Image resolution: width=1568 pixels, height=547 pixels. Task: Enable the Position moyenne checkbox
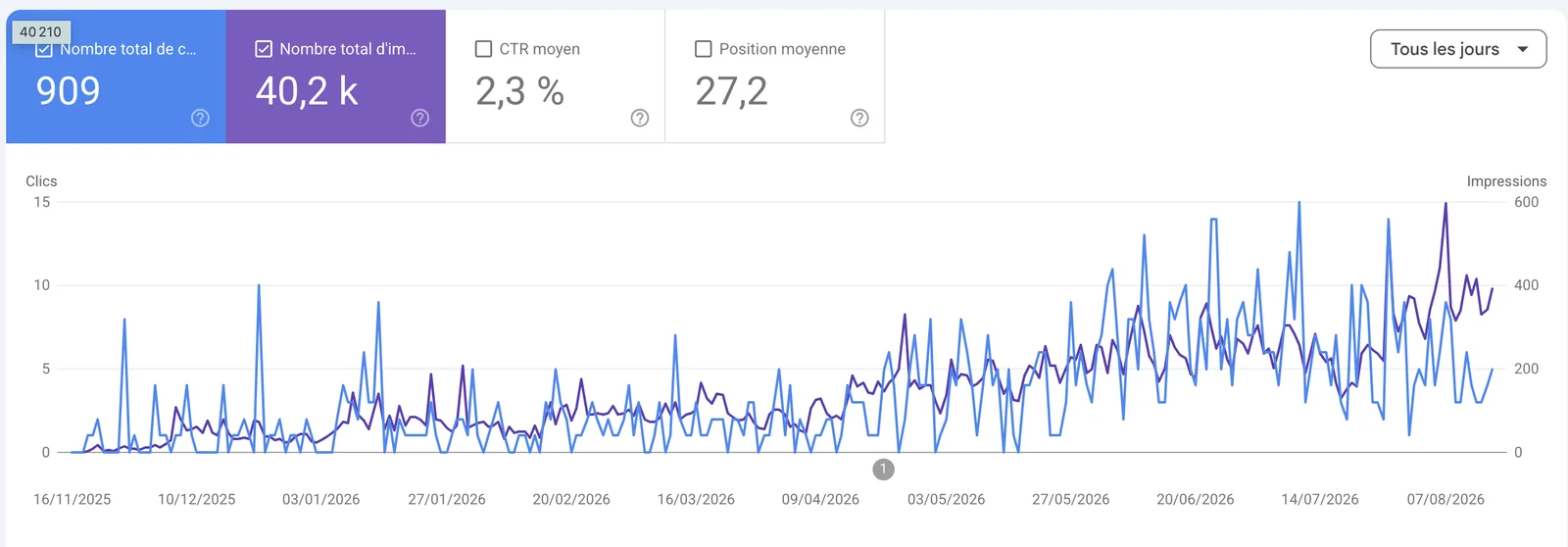coord(703,49)
